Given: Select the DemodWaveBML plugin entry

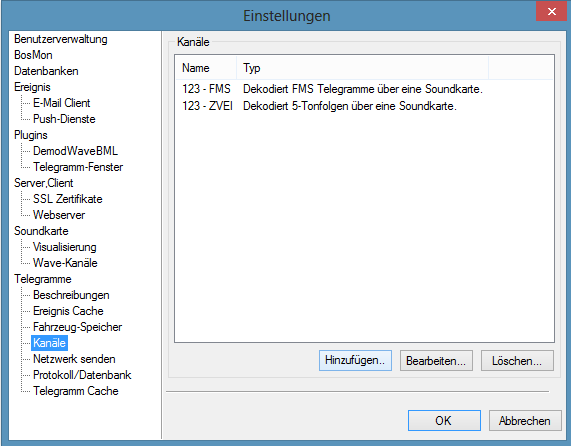Looking at the screenshot, I should (x=75, y=151).
